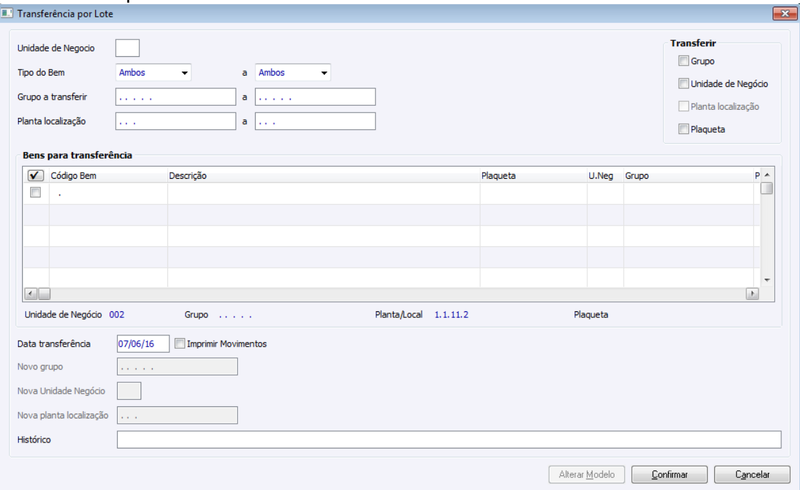Click the grid vertical scroll down arrow
Screen dimensions: 800x490
[767, 280]
